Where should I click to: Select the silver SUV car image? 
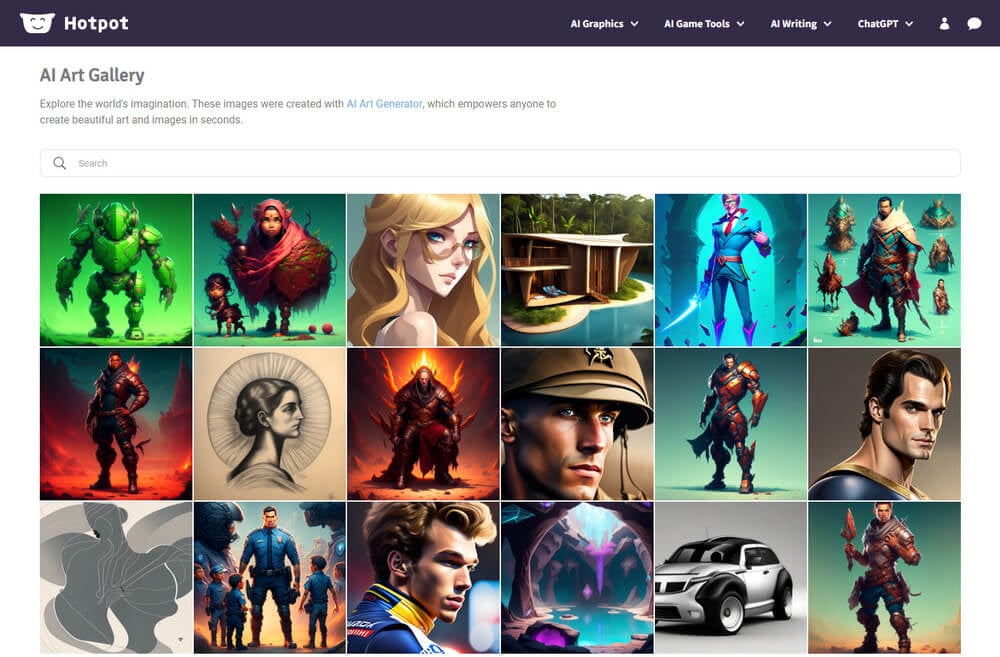pos(730,577)
